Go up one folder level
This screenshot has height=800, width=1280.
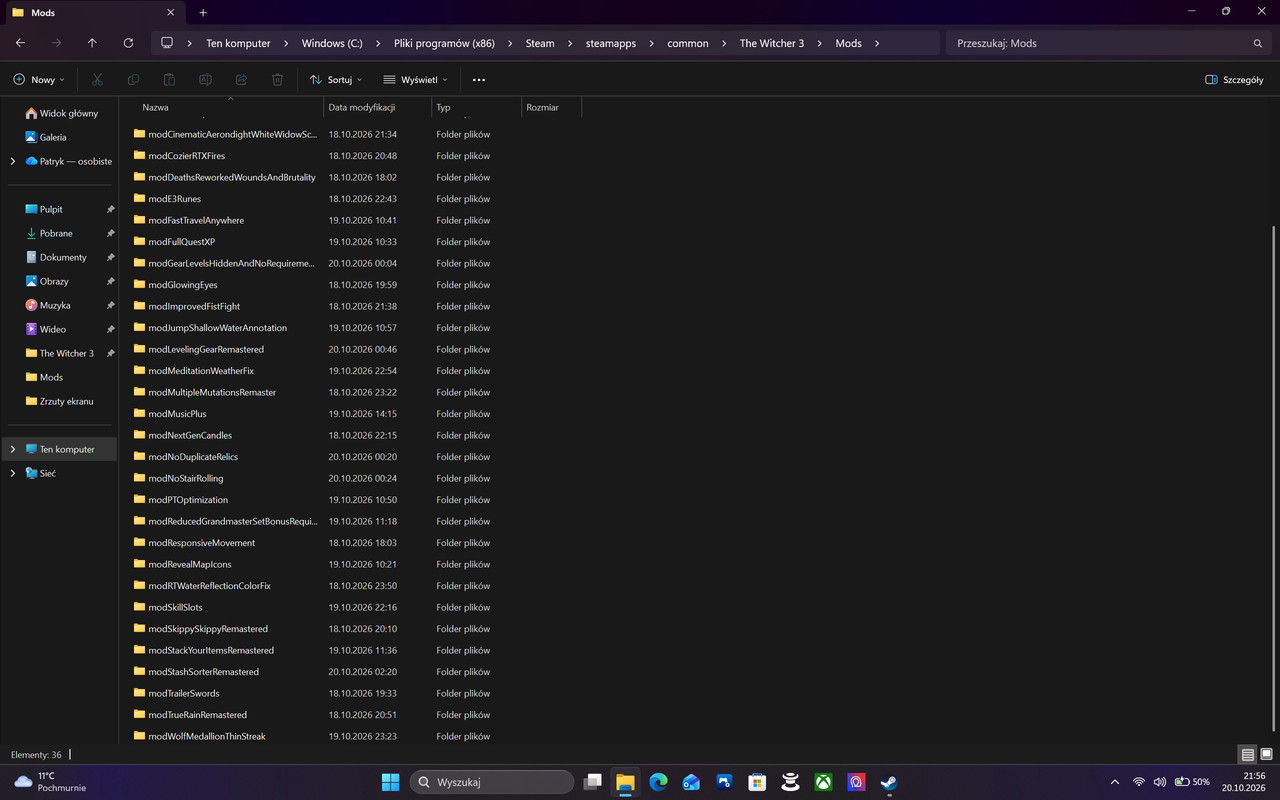point(92,43)
